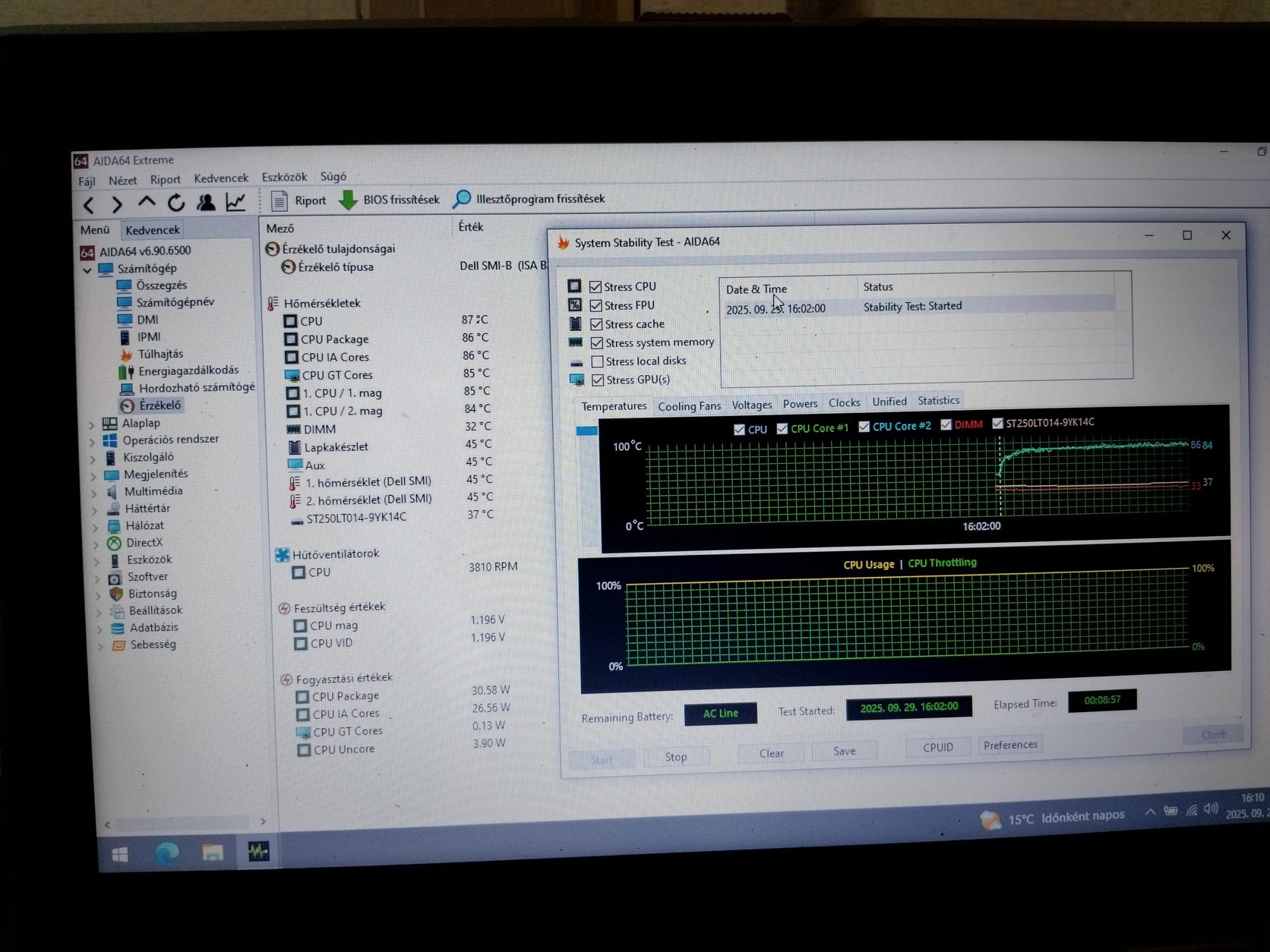Expand the Háttértár tree node
The width and height of the screenshot is (1270, 952).
[x=95, y=510]
